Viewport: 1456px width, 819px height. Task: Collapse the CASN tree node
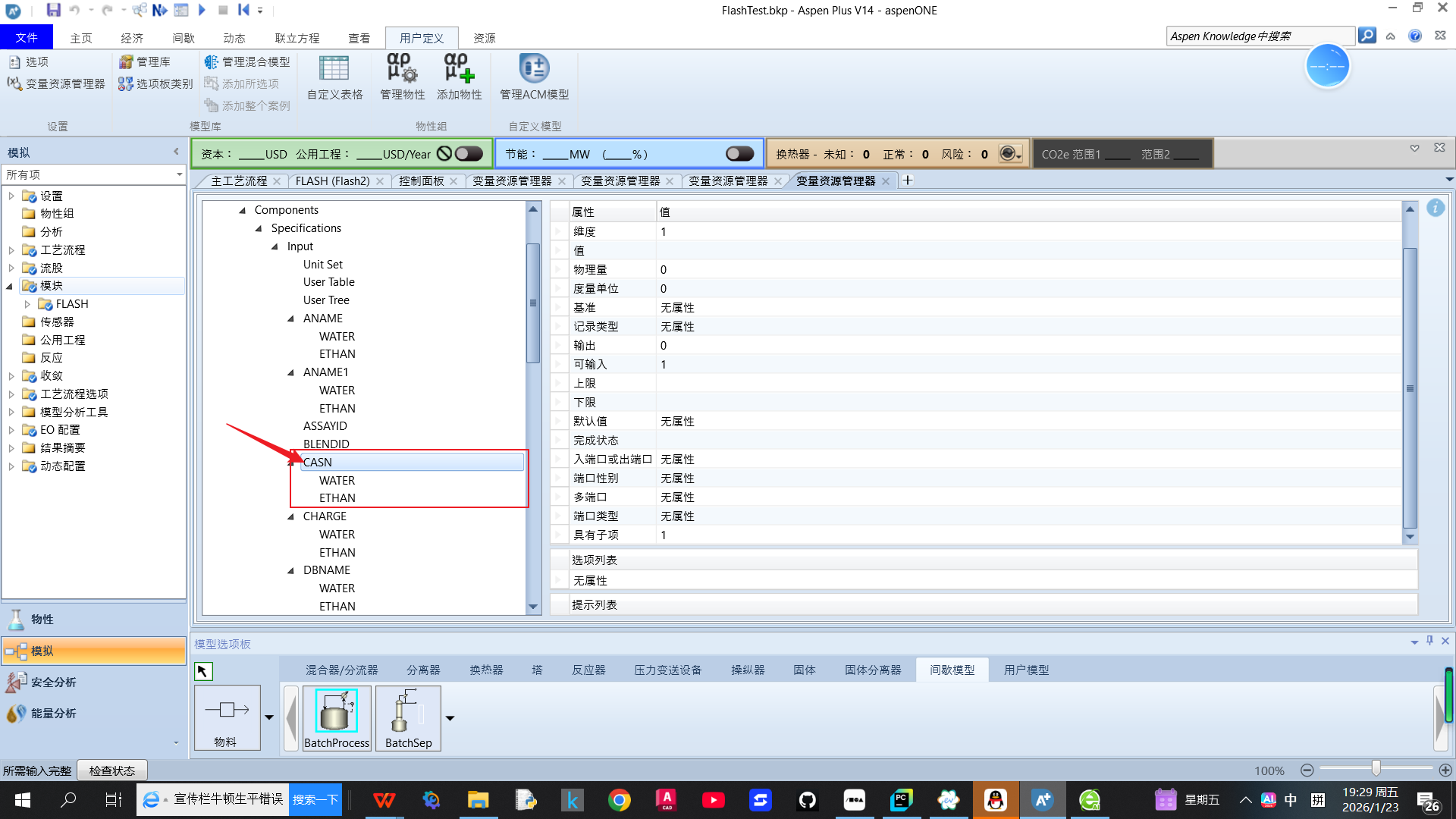coord(291,462)
